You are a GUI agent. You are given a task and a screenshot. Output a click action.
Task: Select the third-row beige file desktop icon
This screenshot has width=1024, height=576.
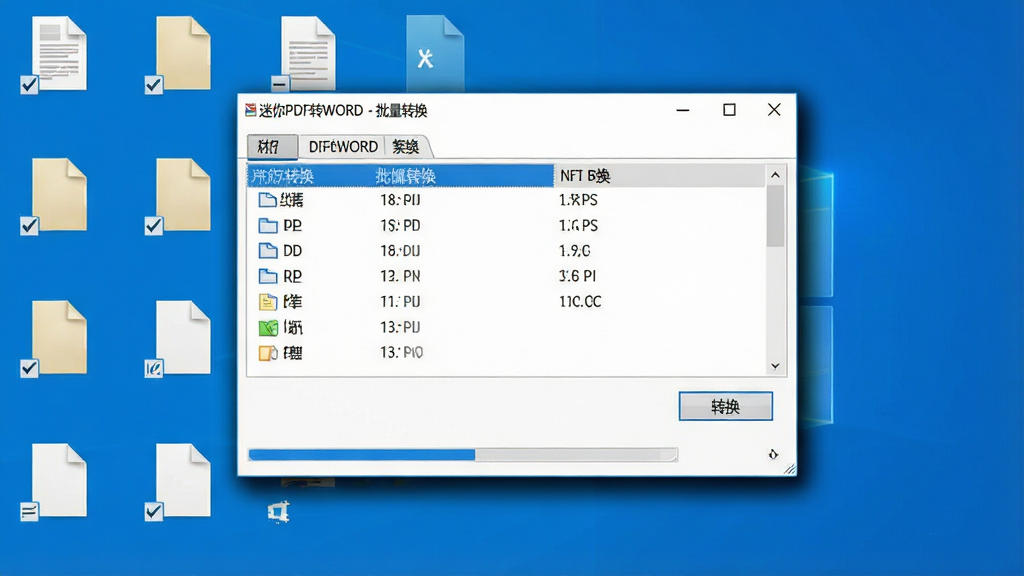[x=59, y=338]
